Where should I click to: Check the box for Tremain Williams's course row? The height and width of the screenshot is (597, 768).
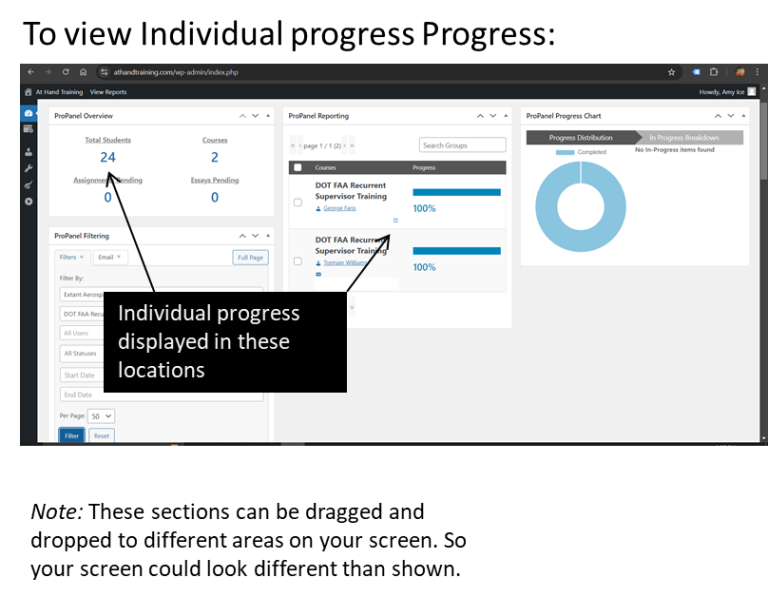tap(298, 261)
